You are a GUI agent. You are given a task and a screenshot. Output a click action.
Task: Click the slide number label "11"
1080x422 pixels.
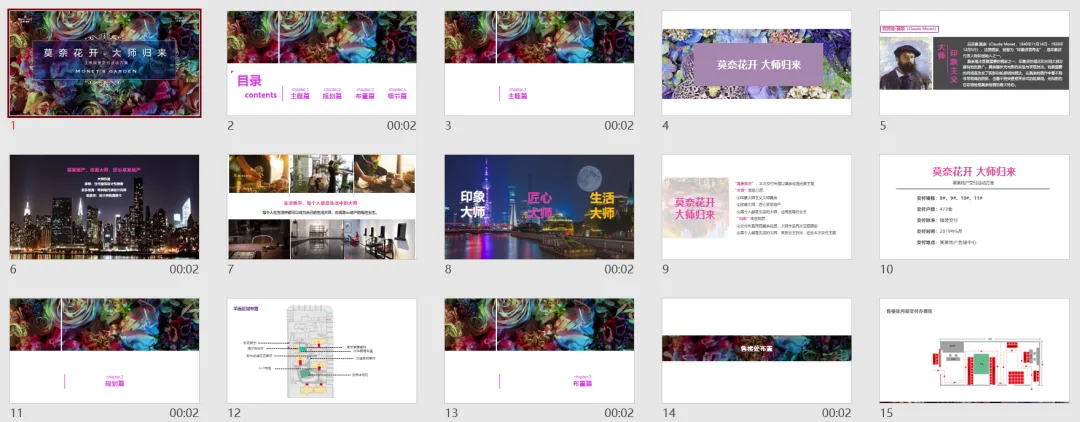[17, 413]
